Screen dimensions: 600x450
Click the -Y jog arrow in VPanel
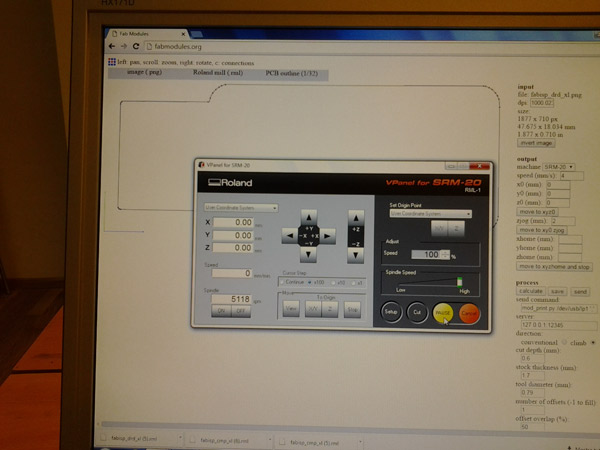[308, 254]
